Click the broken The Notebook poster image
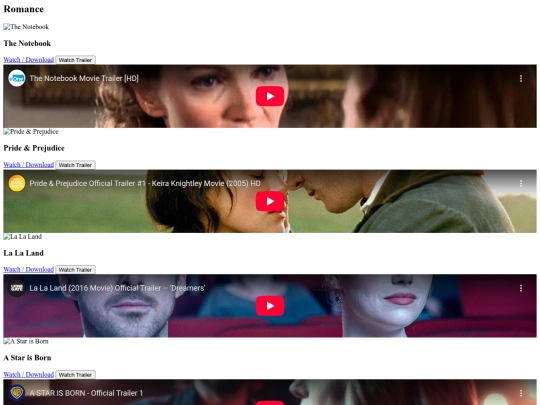Image resolution: width=540 pixels, height=405 pixels. click(x=26, y=27)
